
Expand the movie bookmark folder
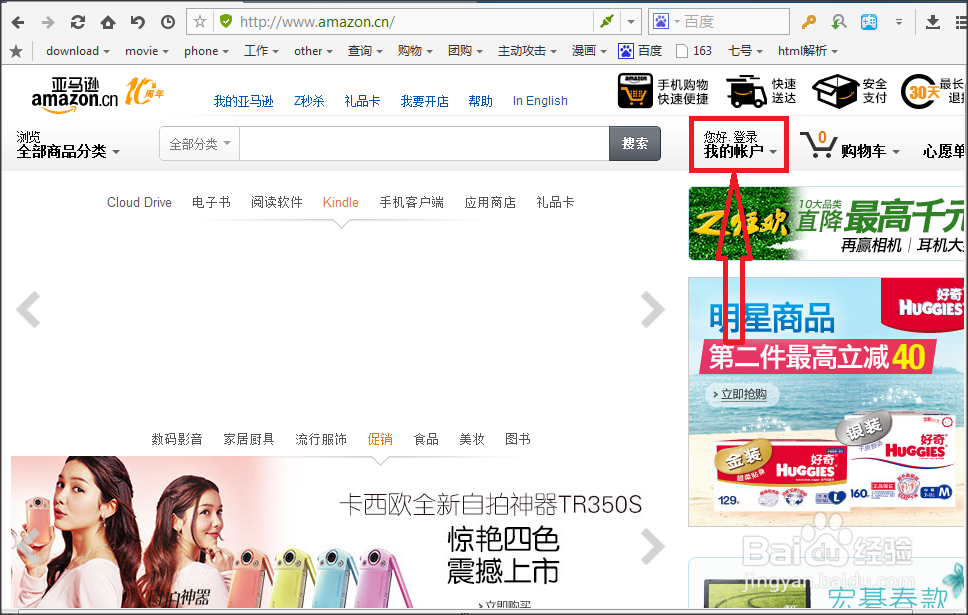click(x=147, y=51)
